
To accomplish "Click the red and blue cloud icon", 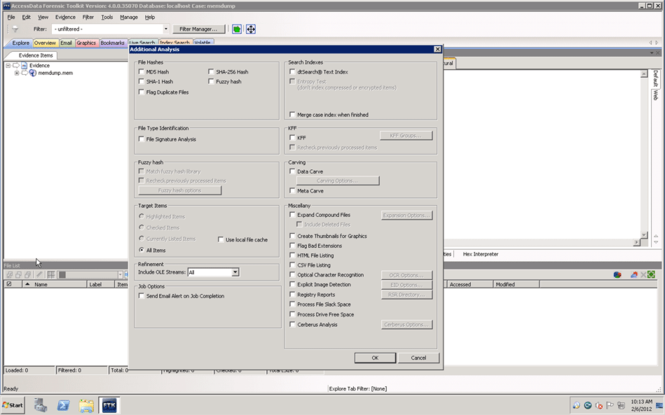I will click(634, 275).
